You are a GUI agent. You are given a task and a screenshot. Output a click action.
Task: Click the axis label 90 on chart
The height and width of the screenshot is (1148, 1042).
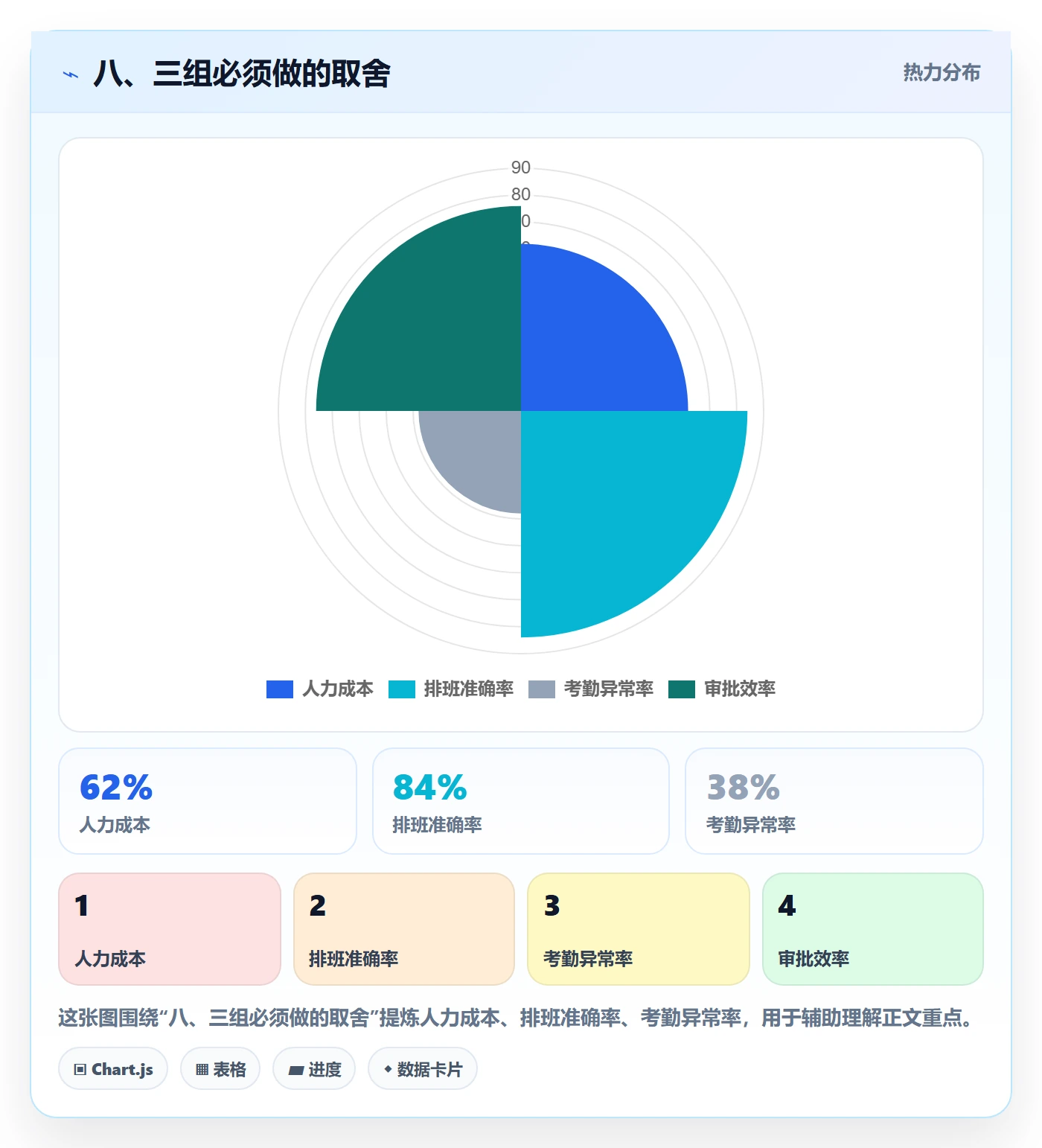521,168
